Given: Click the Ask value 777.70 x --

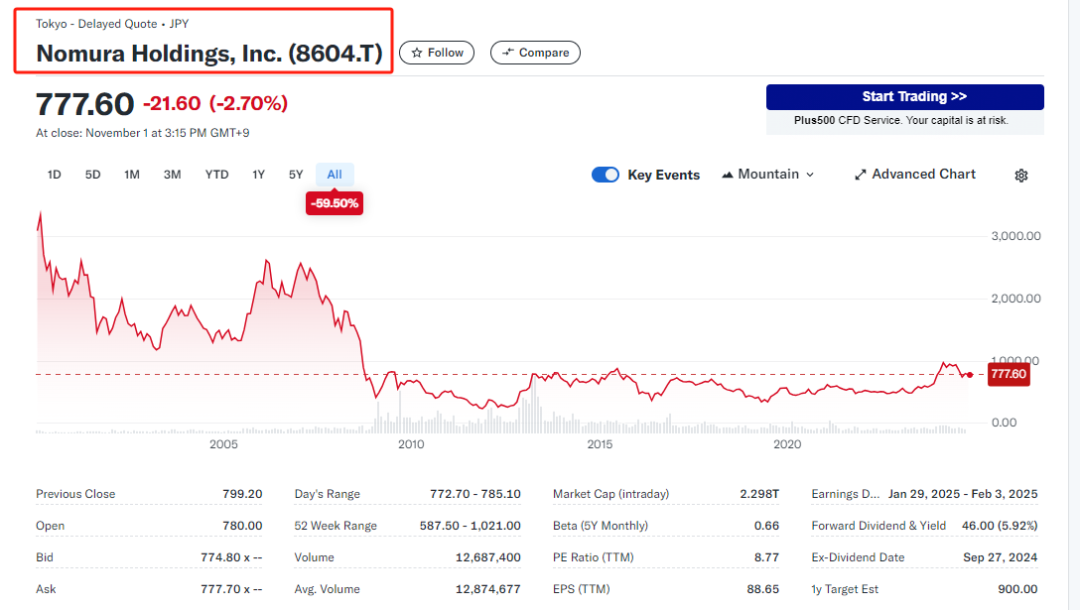Looking at the screenshot, I should (231, 589).
